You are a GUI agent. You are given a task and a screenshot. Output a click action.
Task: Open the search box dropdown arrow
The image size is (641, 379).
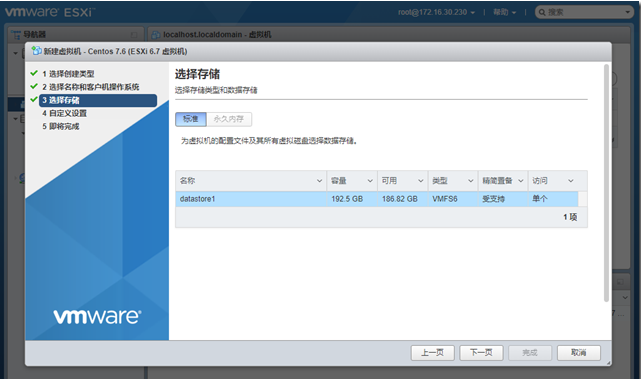coord(628,12)
